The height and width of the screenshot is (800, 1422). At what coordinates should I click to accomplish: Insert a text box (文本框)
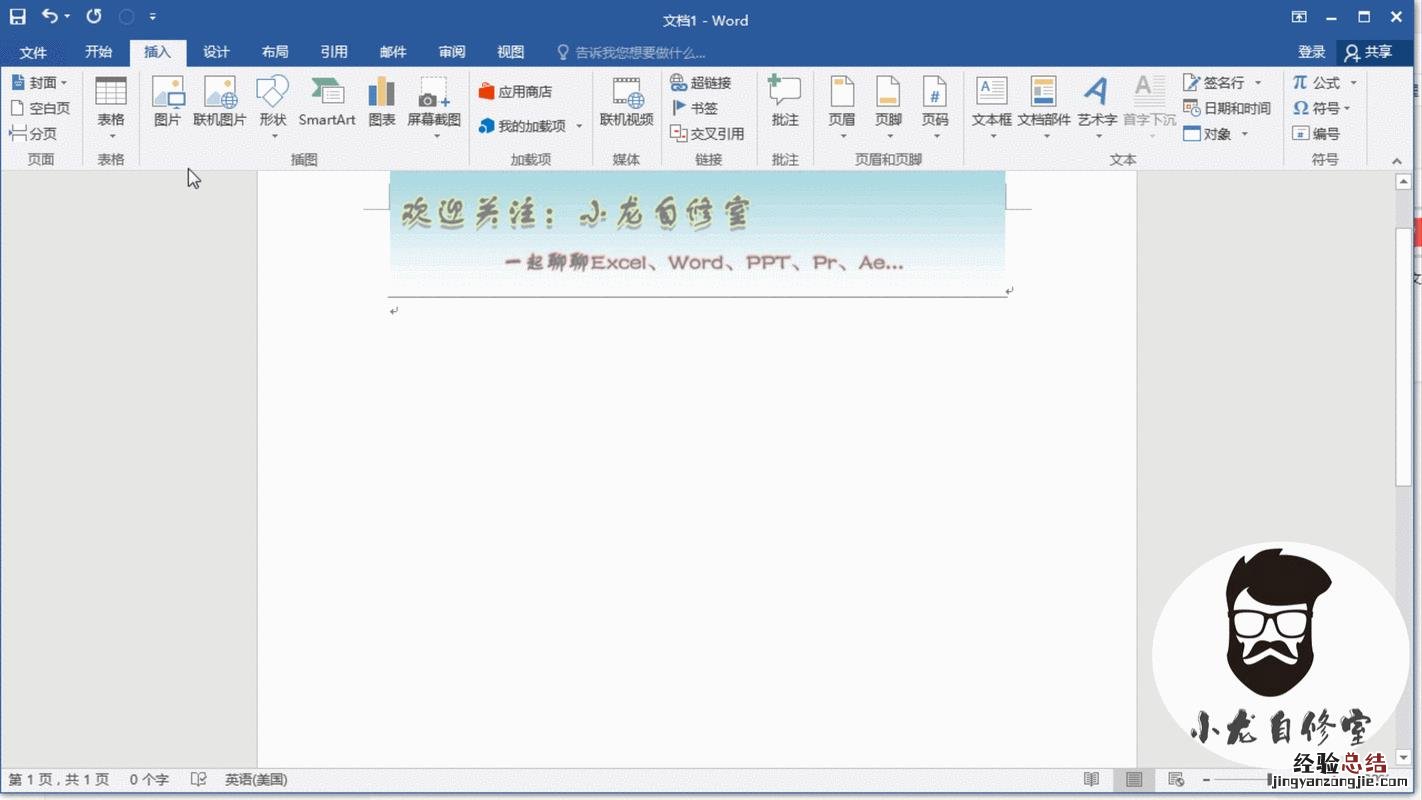coord(992,108)
